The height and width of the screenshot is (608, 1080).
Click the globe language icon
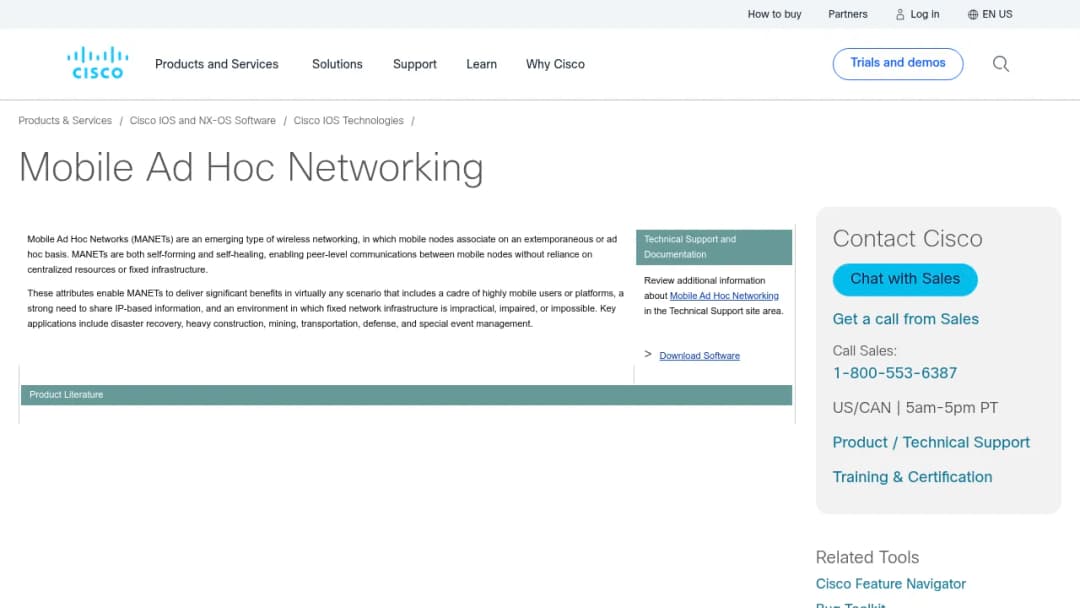tap(973, 14)
